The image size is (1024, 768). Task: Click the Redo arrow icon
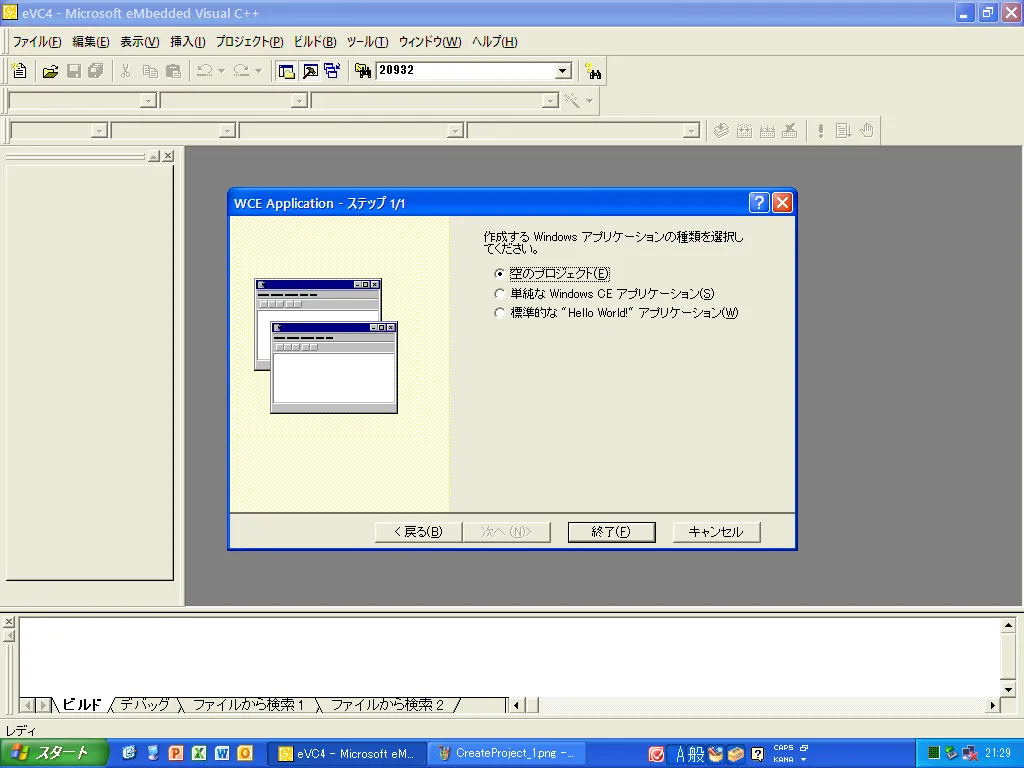pos(242,71)
